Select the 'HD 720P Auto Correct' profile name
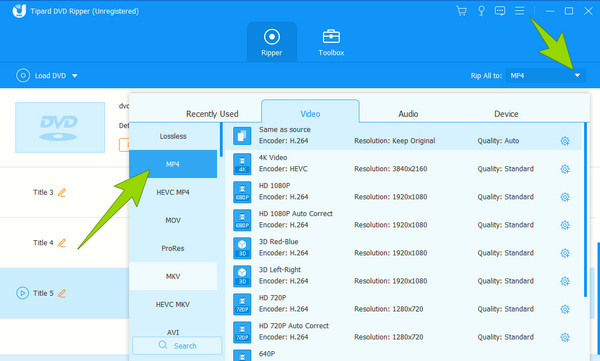Screen dimensions: 600x361 click(x=293, y=325)
